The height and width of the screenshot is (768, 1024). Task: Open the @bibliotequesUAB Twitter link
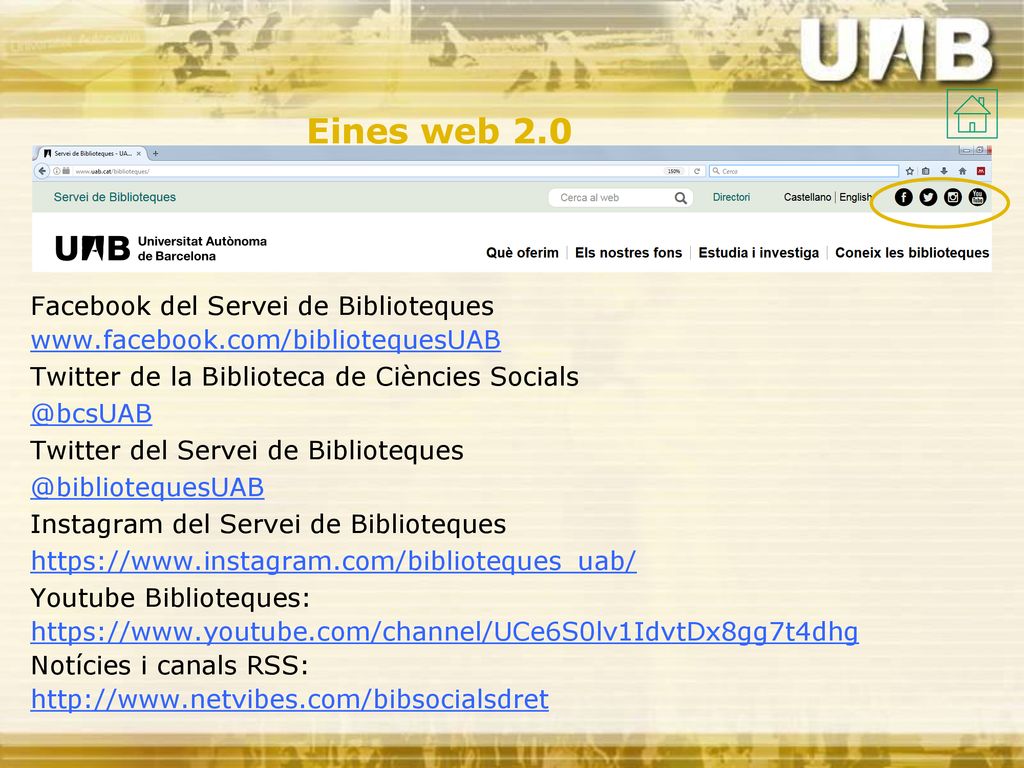click(x=148, y=488)
